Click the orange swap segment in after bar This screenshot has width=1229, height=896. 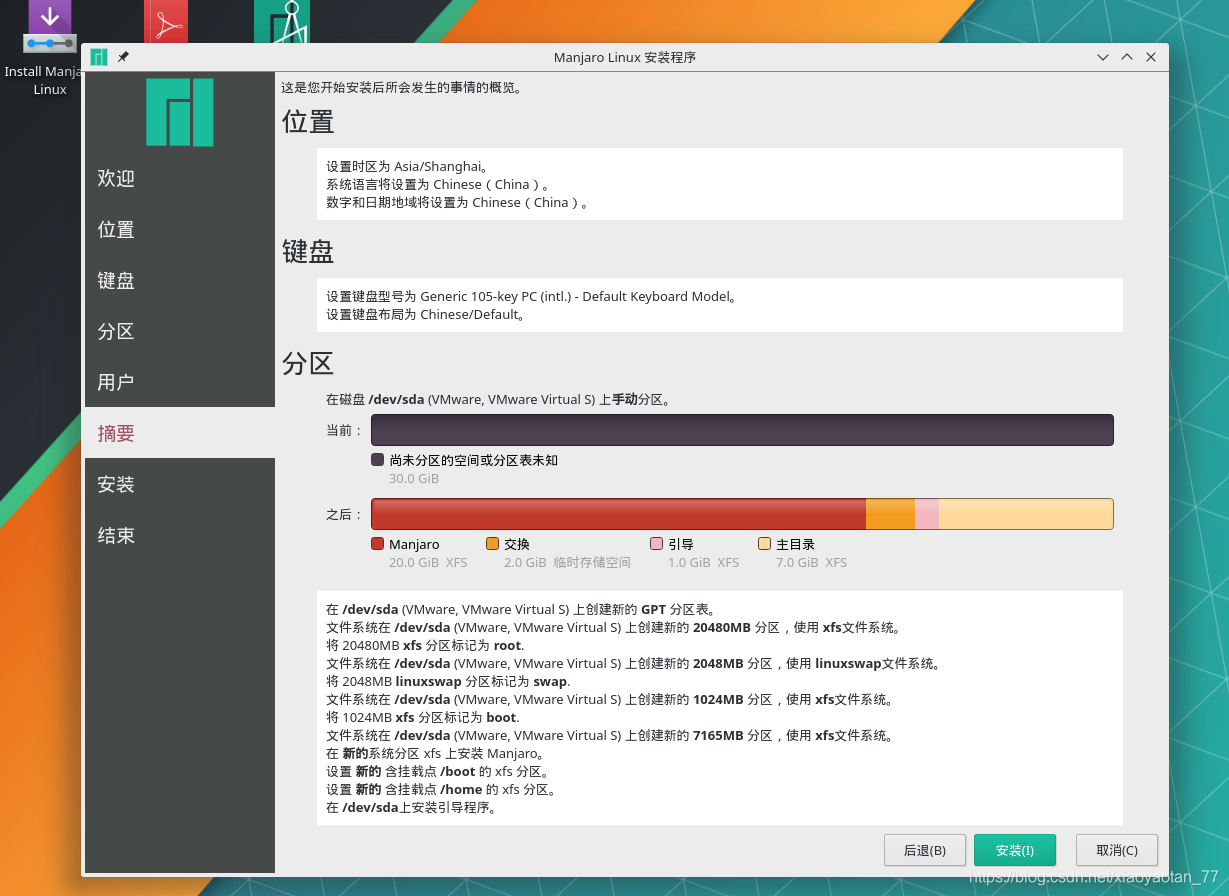tap(890, 514)
